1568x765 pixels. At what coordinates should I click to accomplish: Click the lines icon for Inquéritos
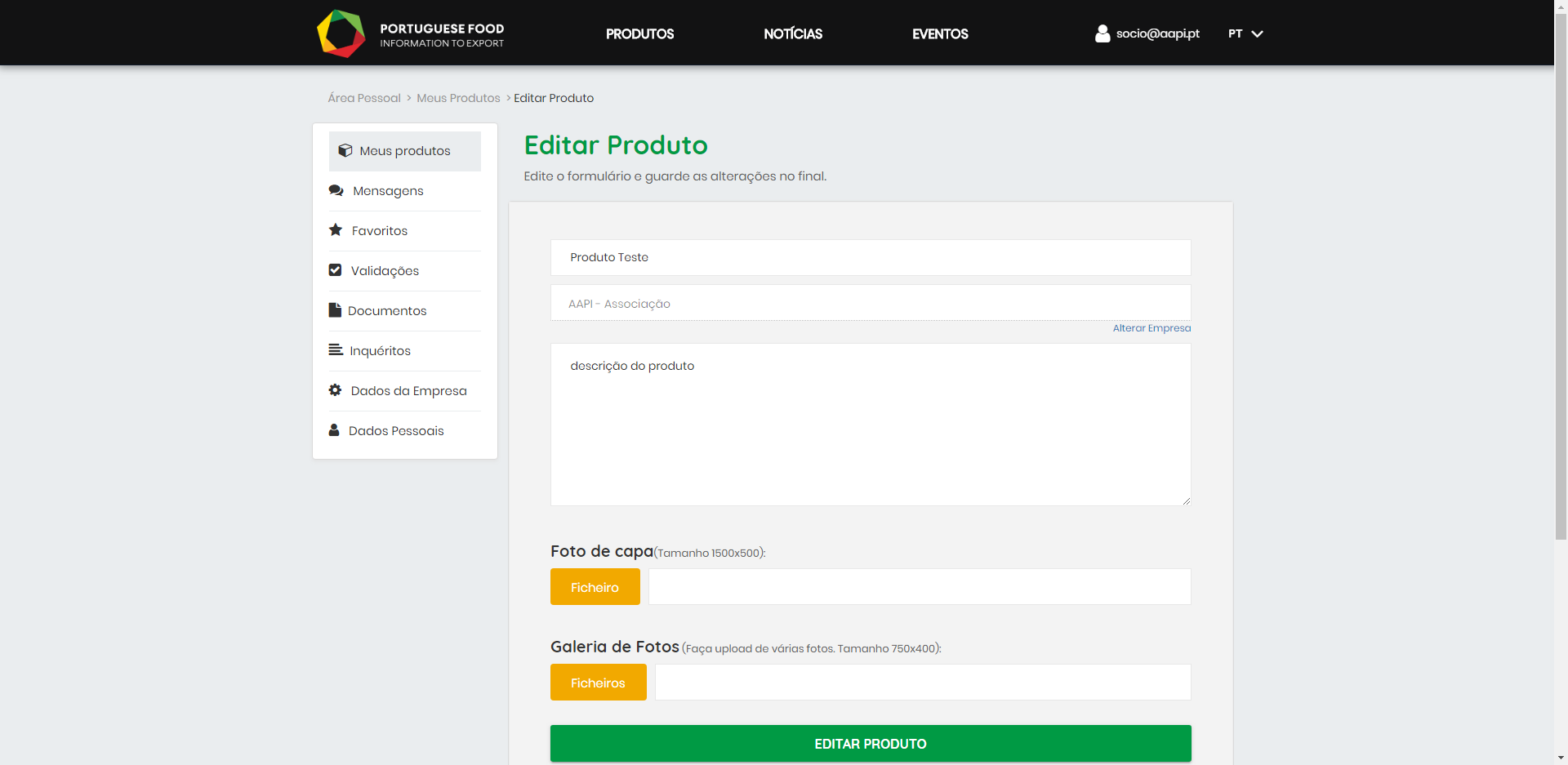pos(336,350)
